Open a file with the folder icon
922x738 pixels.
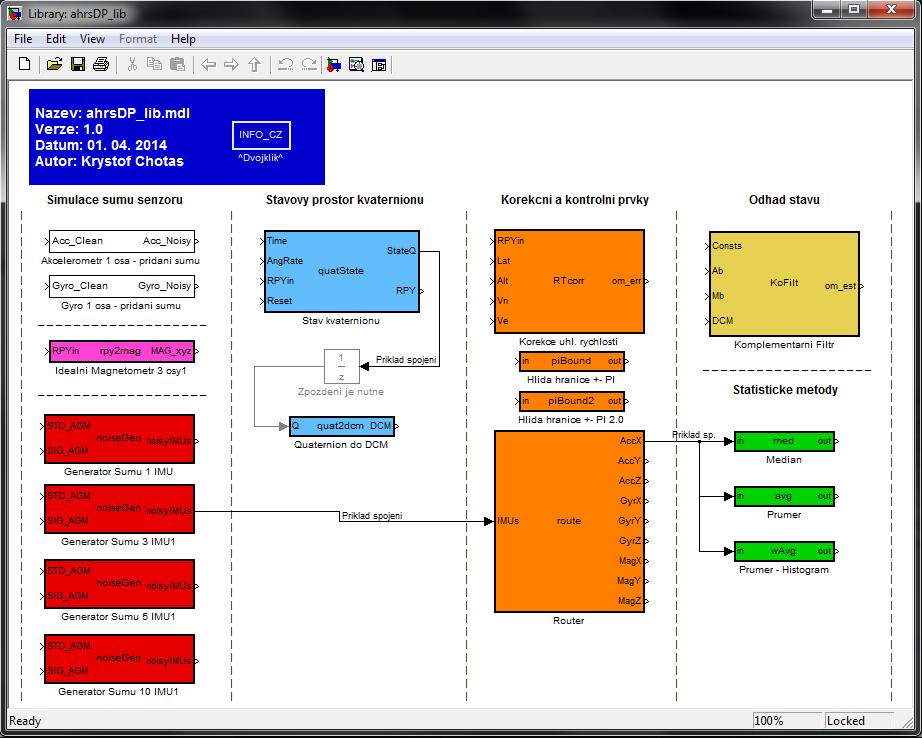coord(54,64)
